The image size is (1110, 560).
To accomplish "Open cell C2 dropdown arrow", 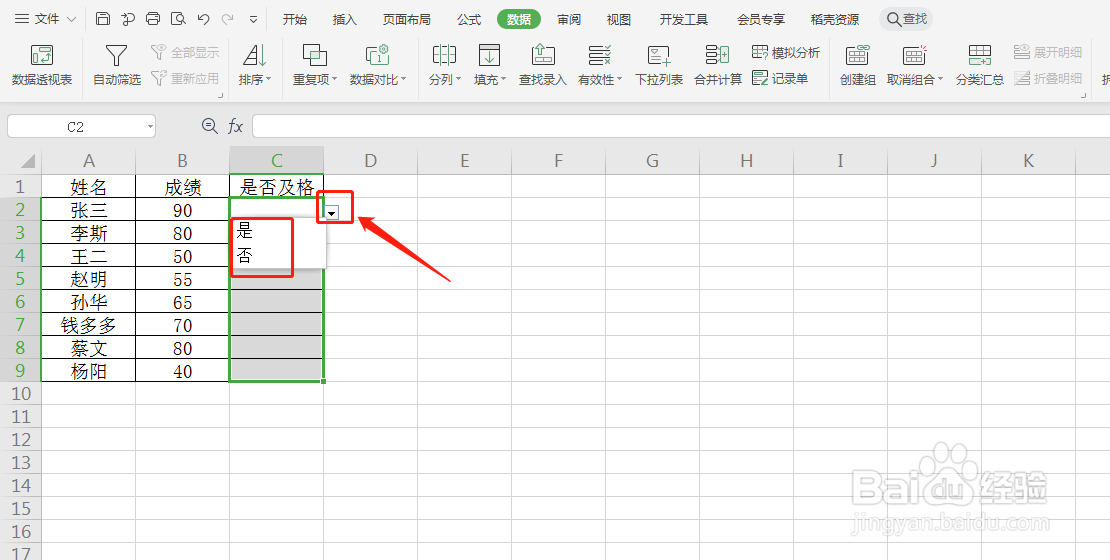I will tap(331, 214).
